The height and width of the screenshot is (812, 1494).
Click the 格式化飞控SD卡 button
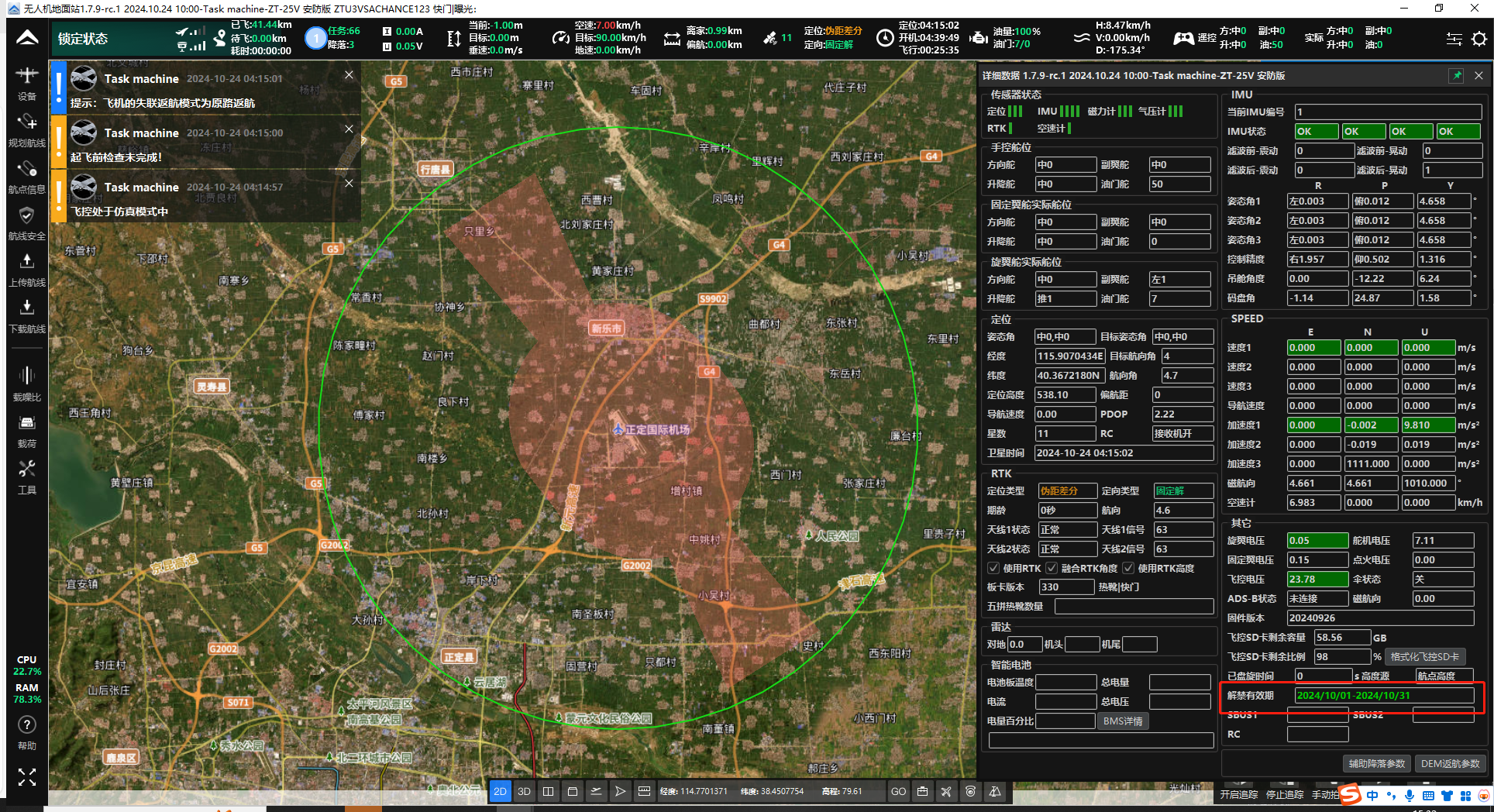coord(1424,656)
